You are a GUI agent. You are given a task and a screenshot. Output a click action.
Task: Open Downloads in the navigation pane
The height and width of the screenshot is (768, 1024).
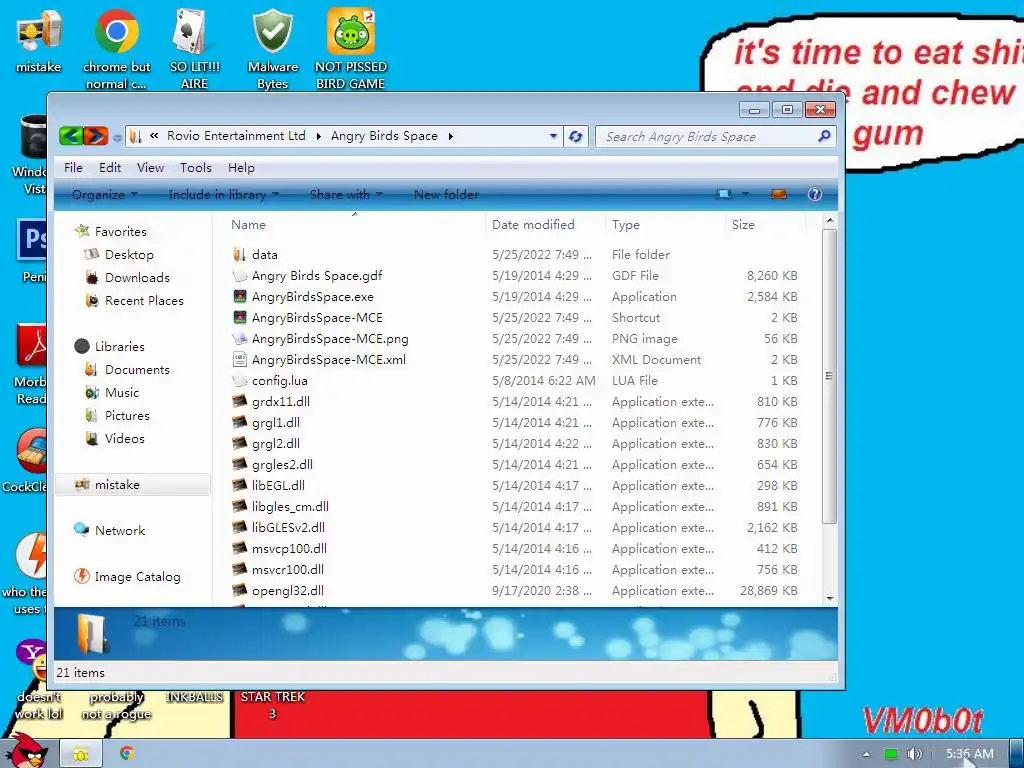137,278
